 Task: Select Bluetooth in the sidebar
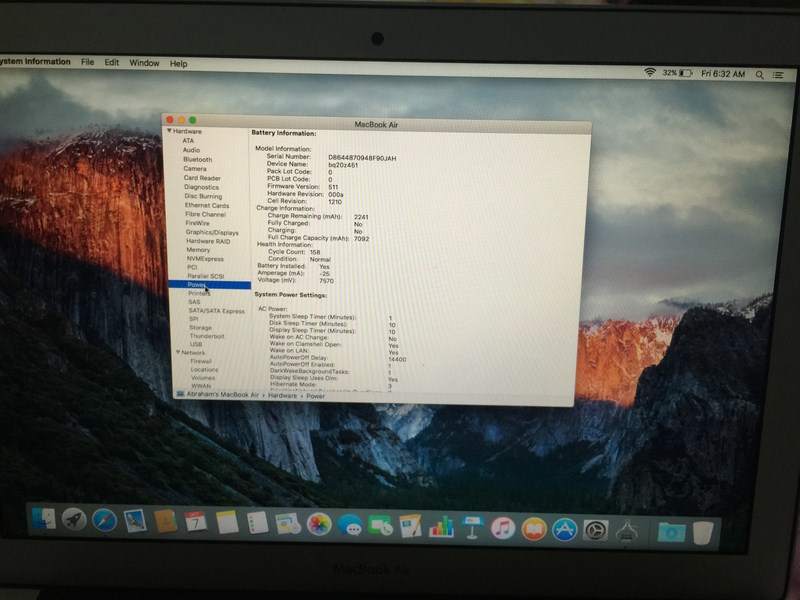point(197,159)
